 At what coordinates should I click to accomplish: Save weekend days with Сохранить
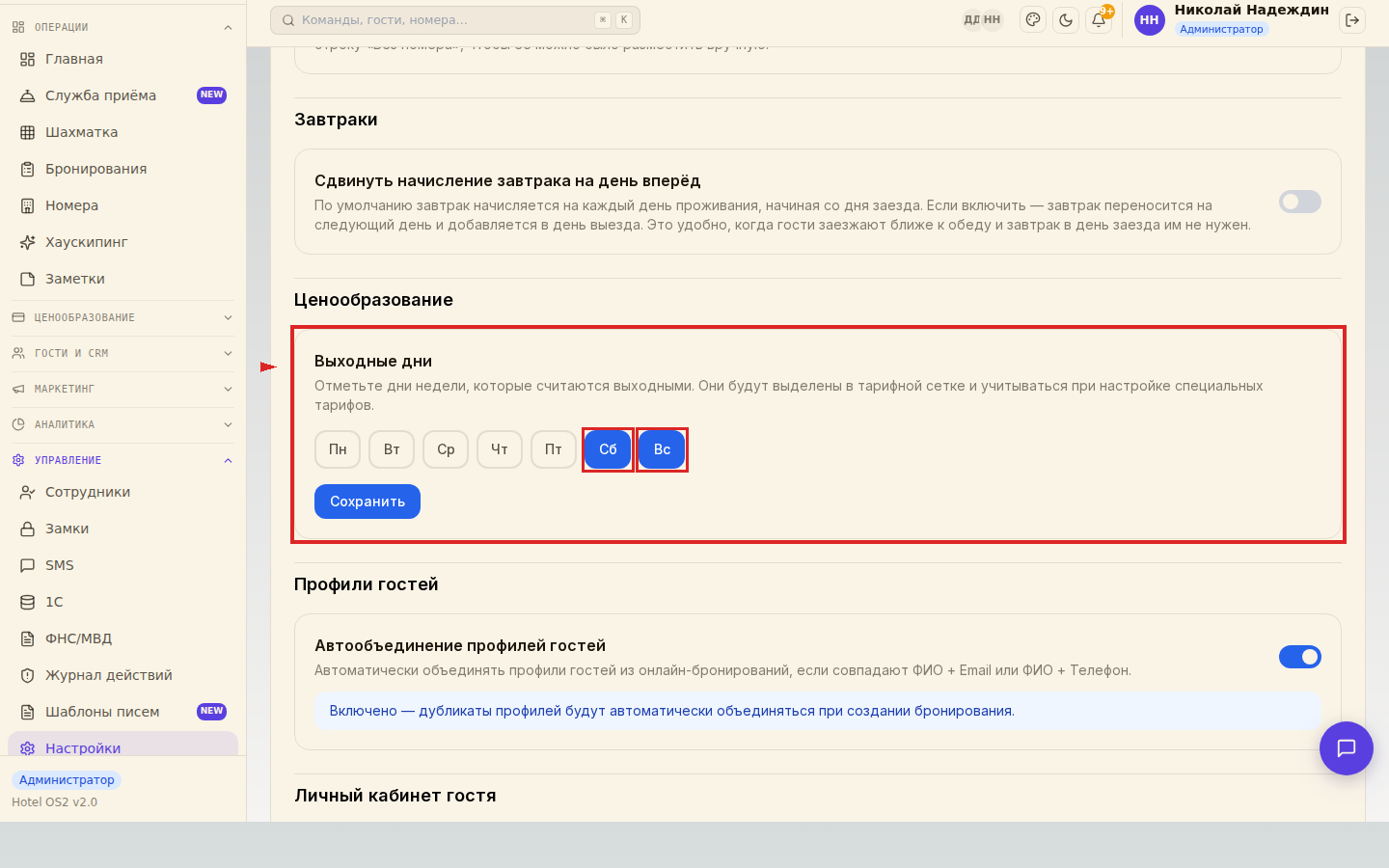click(x=368, y=502)
